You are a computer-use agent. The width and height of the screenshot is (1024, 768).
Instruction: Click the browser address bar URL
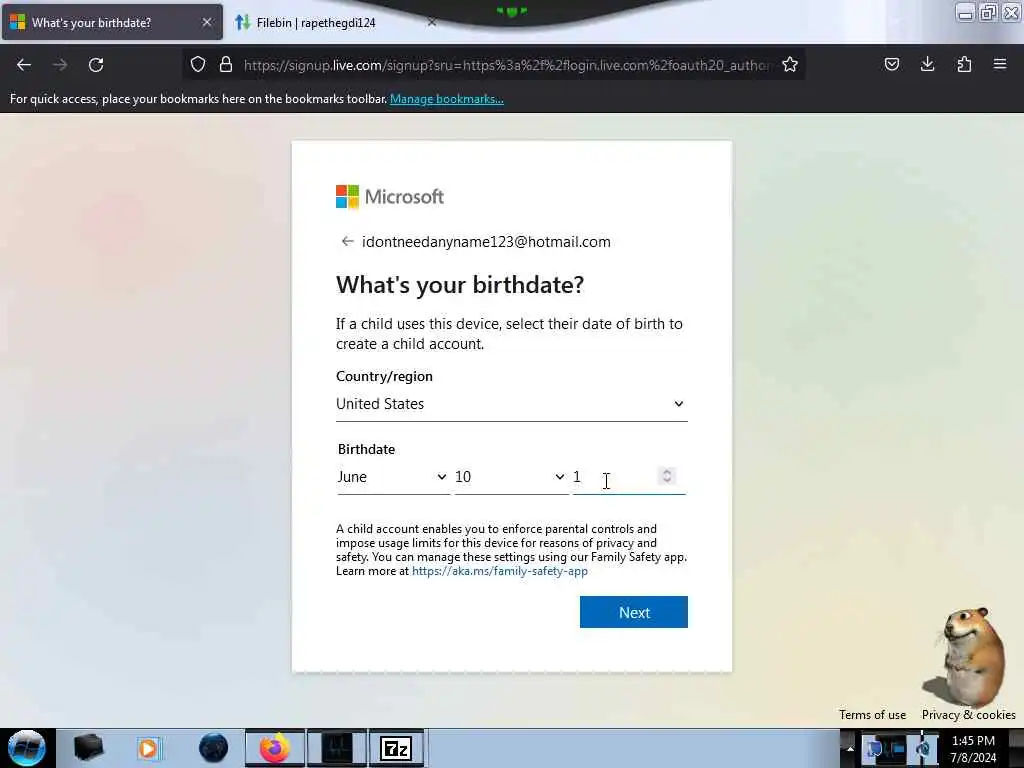pyautogui.click(x=508, y=65)
